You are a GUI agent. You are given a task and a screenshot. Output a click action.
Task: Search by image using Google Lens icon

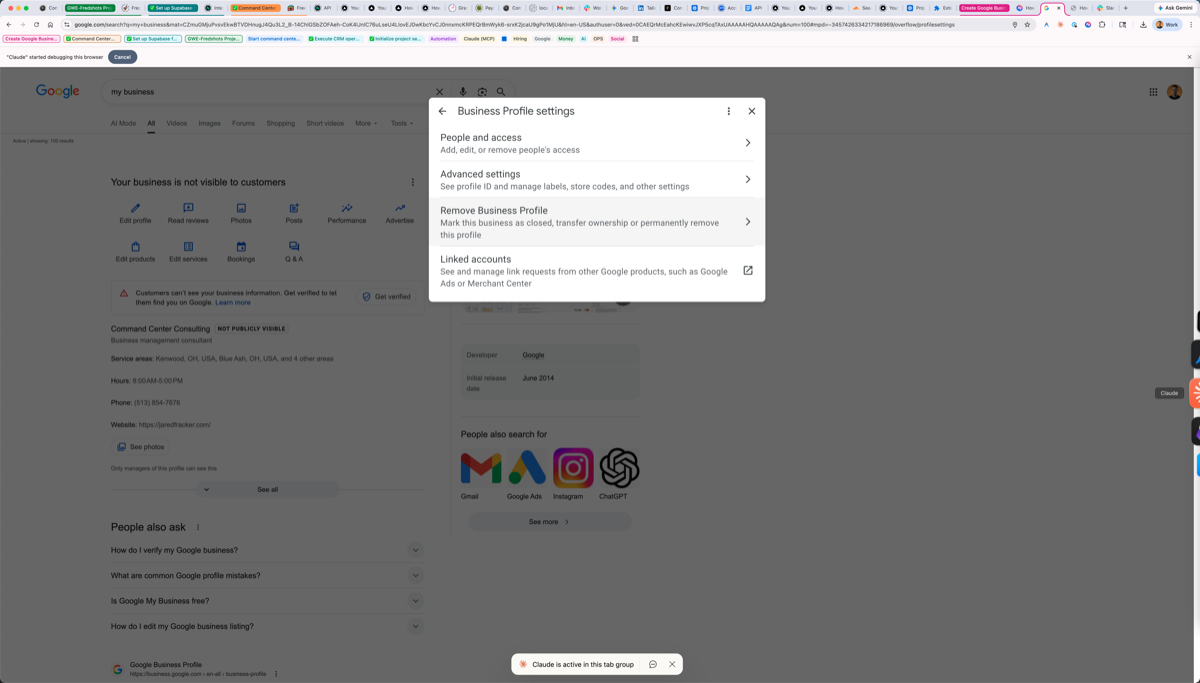[481, 91]
